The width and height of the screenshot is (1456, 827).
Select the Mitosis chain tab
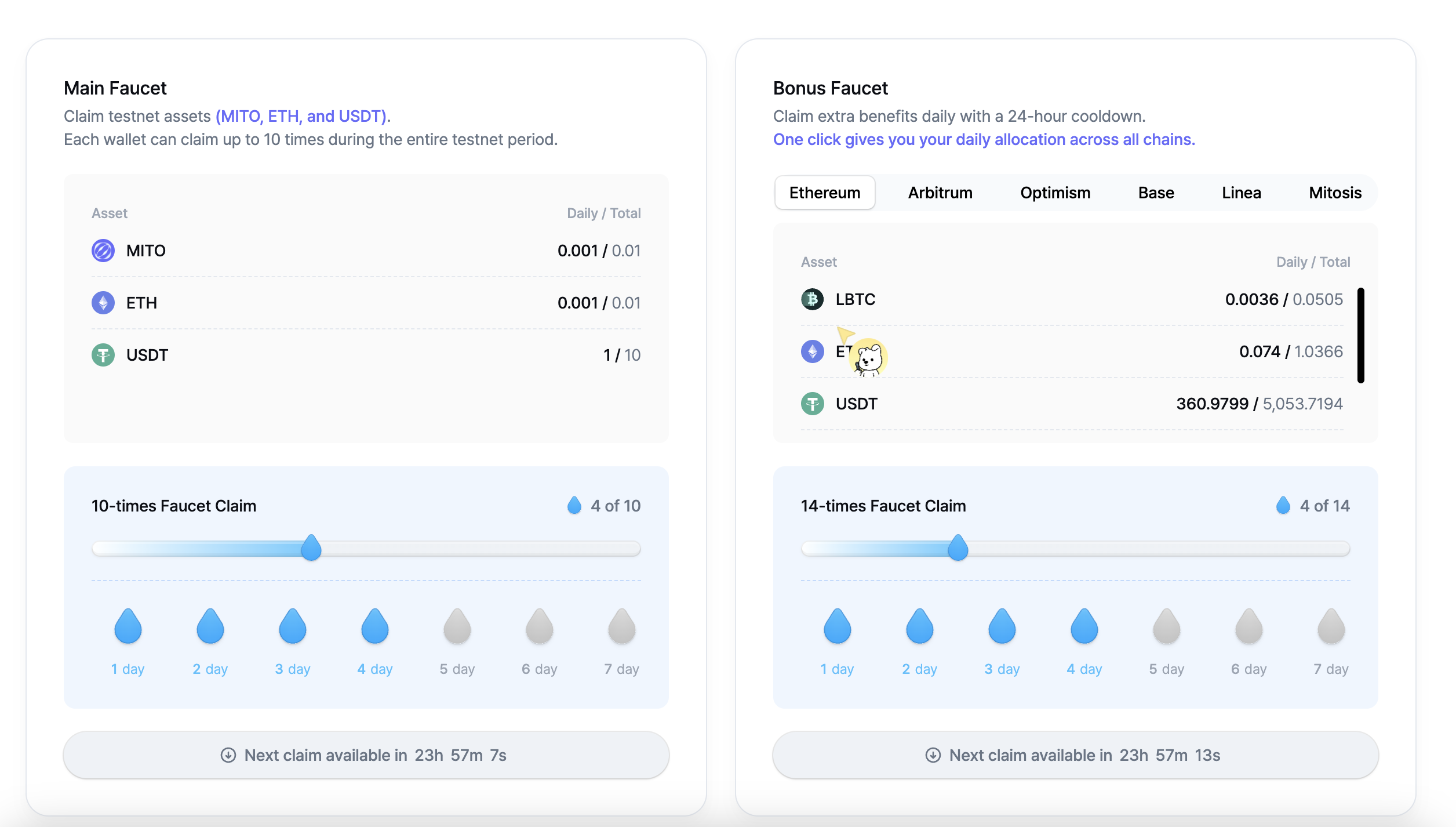[1335, 193]
